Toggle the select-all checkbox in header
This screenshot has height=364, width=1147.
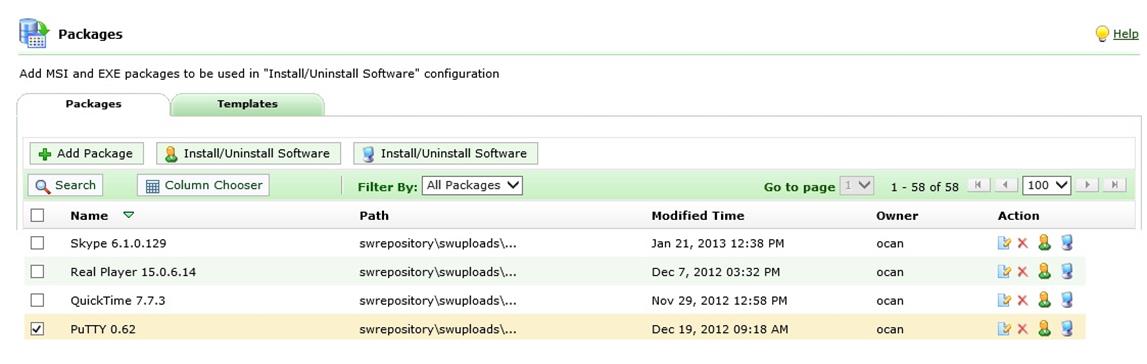click(37, 215)
